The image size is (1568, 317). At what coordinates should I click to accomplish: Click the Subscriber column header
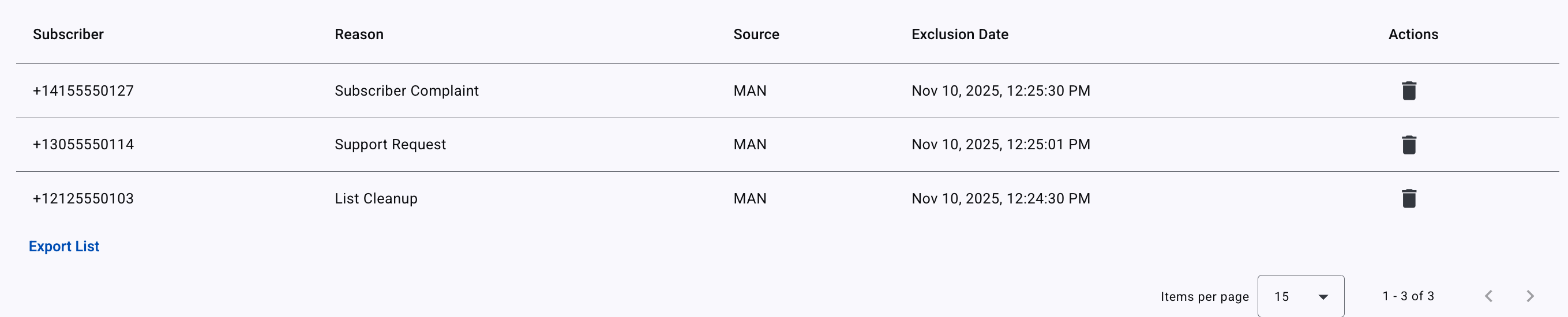tap(68, 35)
